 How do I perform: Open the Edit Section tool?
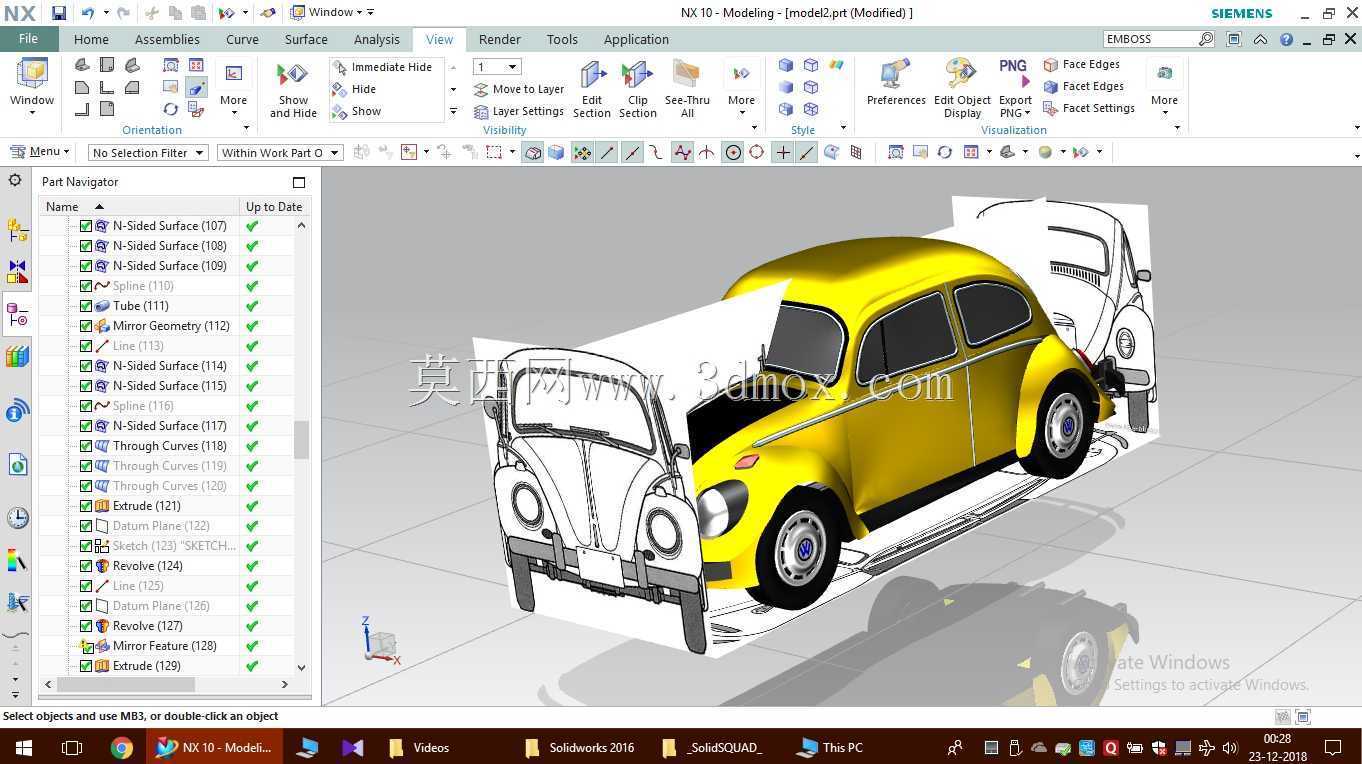pos(592,89)
